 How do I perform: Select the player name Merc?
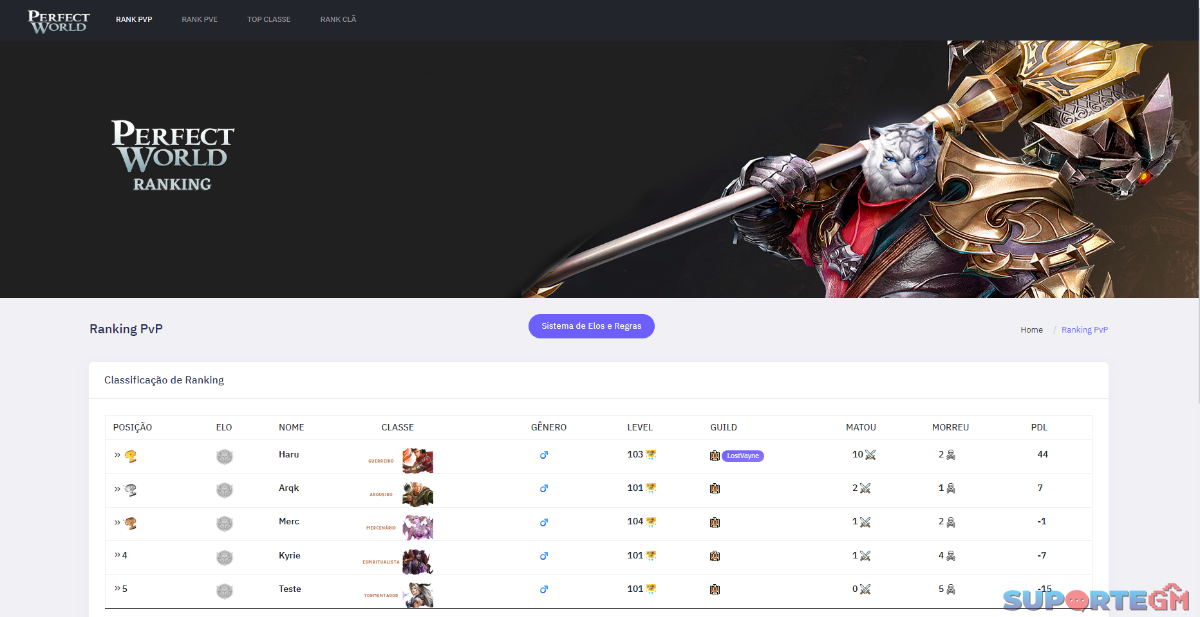pyautogui.click(x=289, y=521)
